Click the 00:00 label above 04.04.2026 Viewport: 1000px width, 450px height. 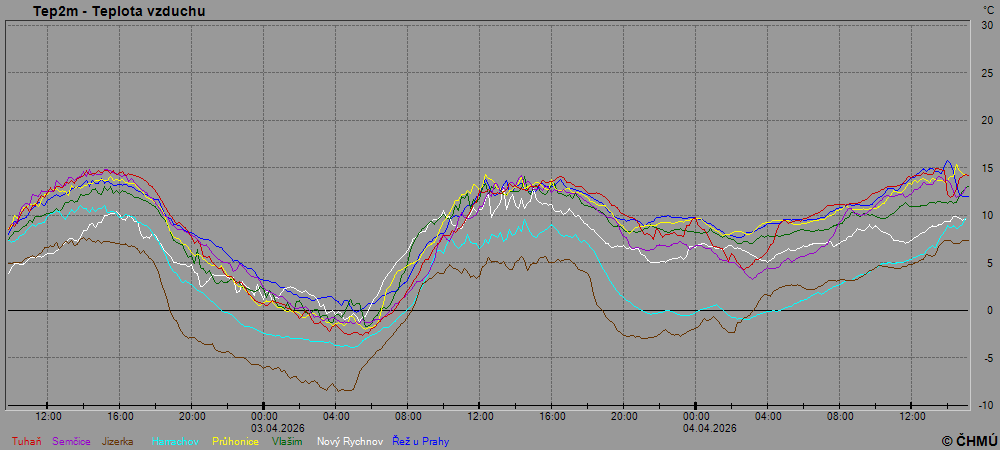(696, 416)
